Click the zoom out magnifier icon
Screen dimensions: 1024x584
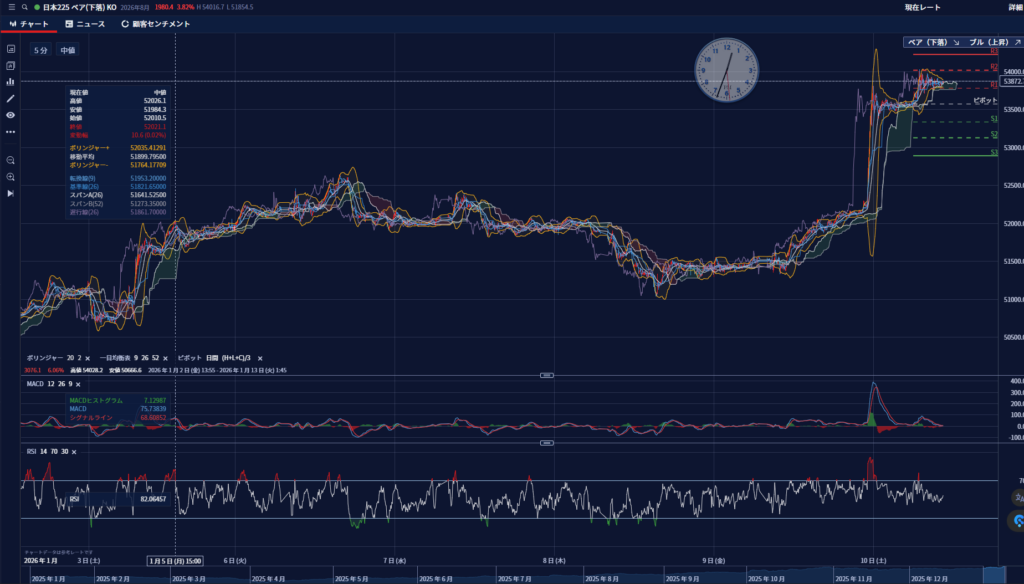click(x=11, y=160)
